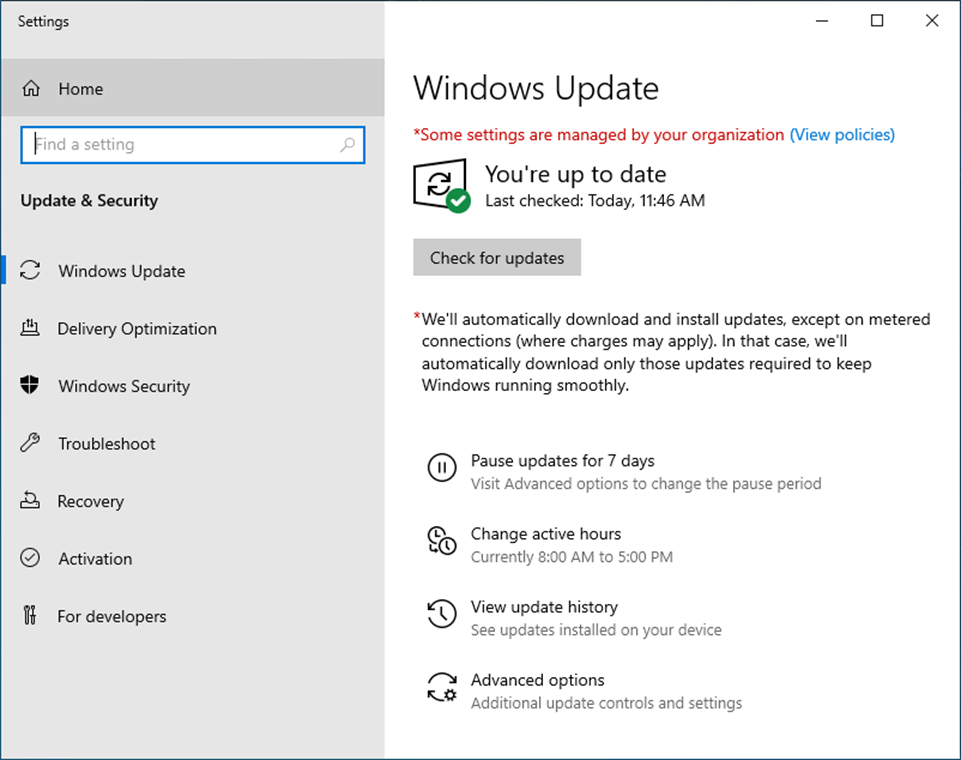Click 'See updates installed on your device' text
The height and width of the screenshot is (760, 961).
pos(596,630)
